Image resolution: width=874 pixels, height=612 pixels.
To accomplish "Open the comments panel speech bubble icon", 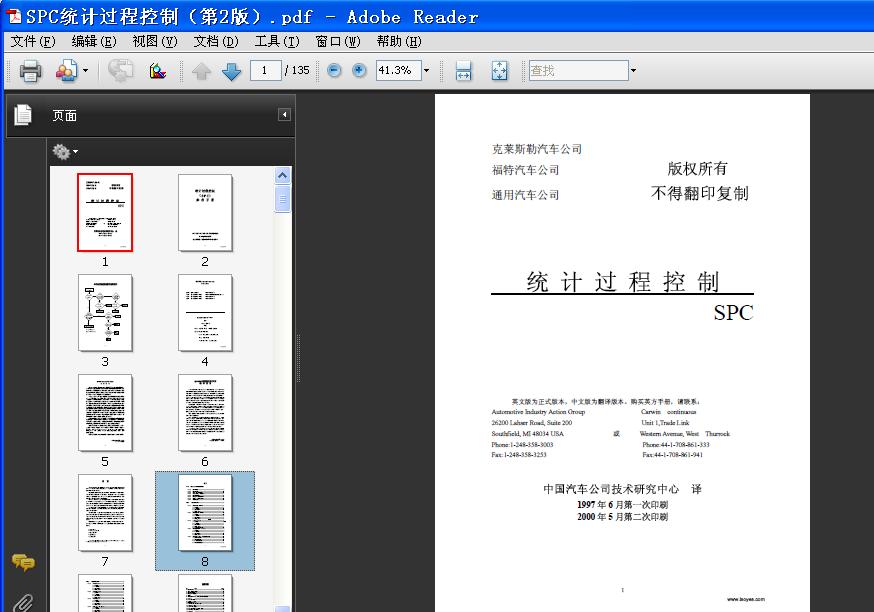I will 23,562.
